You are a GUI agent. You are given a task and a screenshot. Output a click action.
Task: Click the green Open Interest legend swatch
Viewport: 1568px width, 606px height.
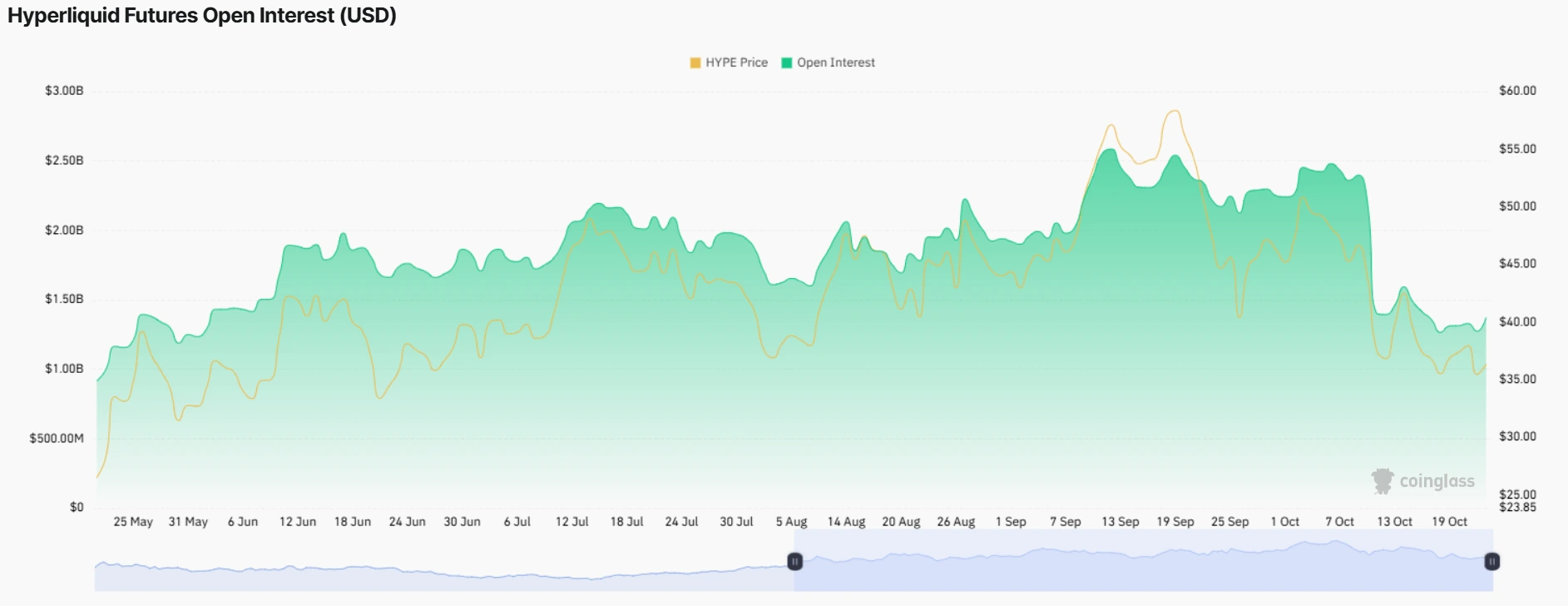787,63
